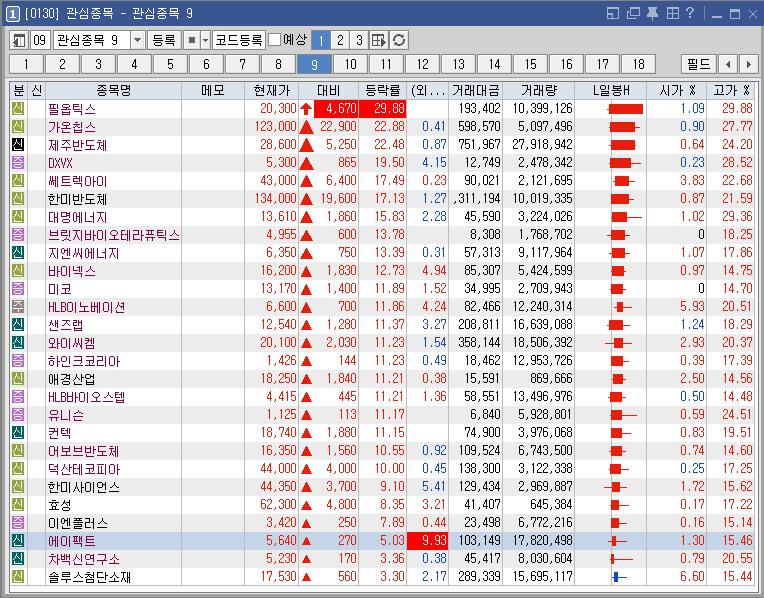Click the daily candle chart for 가온칩스
The image size is (764, 598).
point(624,127)
